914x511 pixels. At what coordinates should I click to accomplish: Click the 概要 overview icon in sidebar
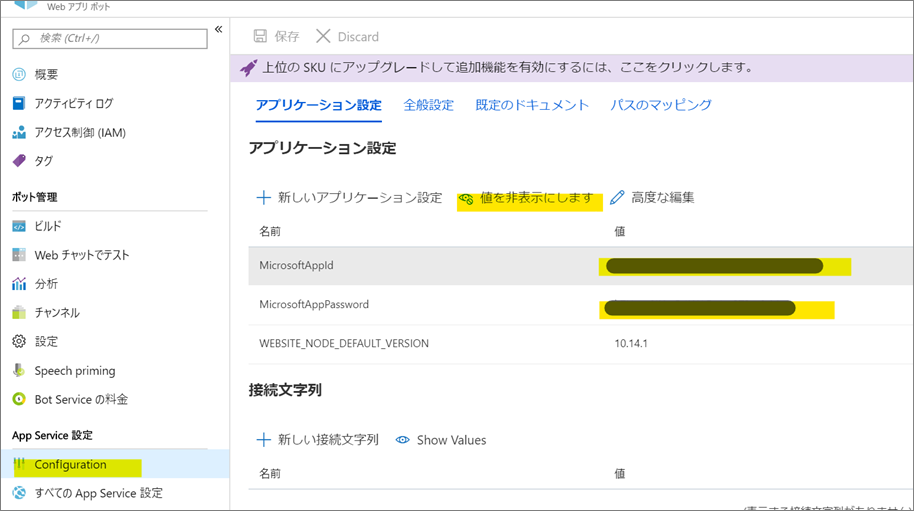tap(18, 74)
